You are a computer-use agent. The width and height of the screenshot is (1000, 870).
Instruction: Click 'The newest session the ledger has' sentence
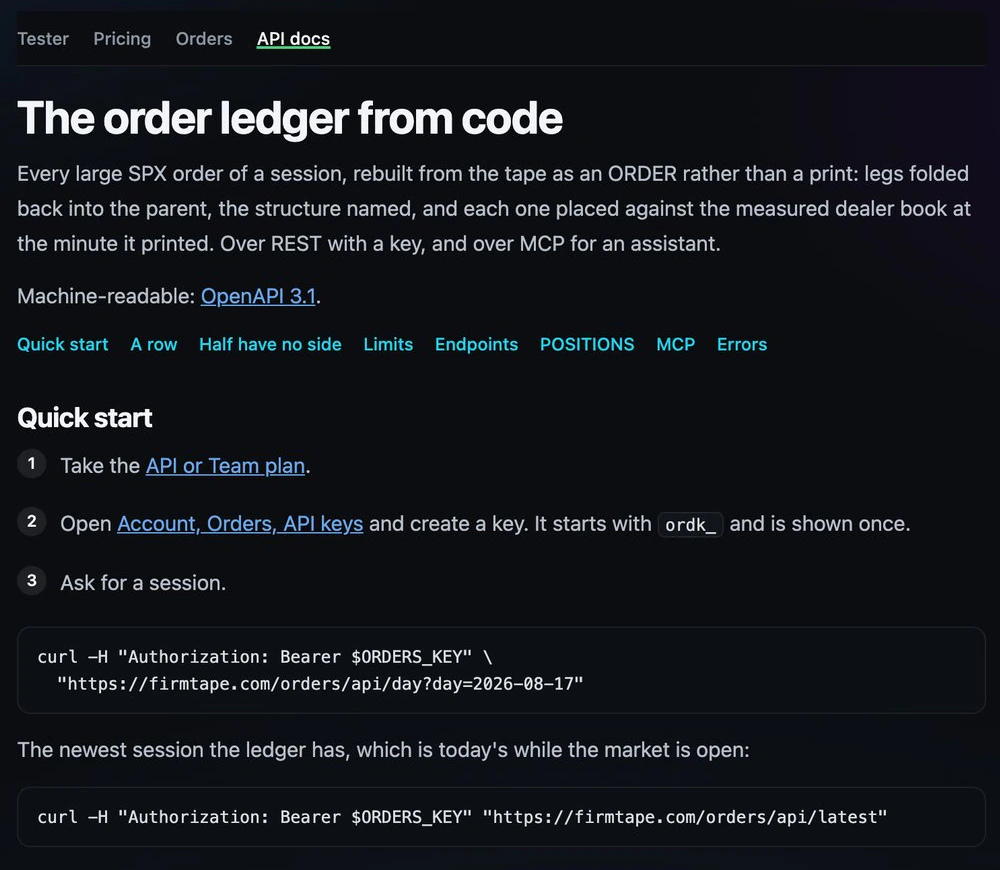(383, 749)
